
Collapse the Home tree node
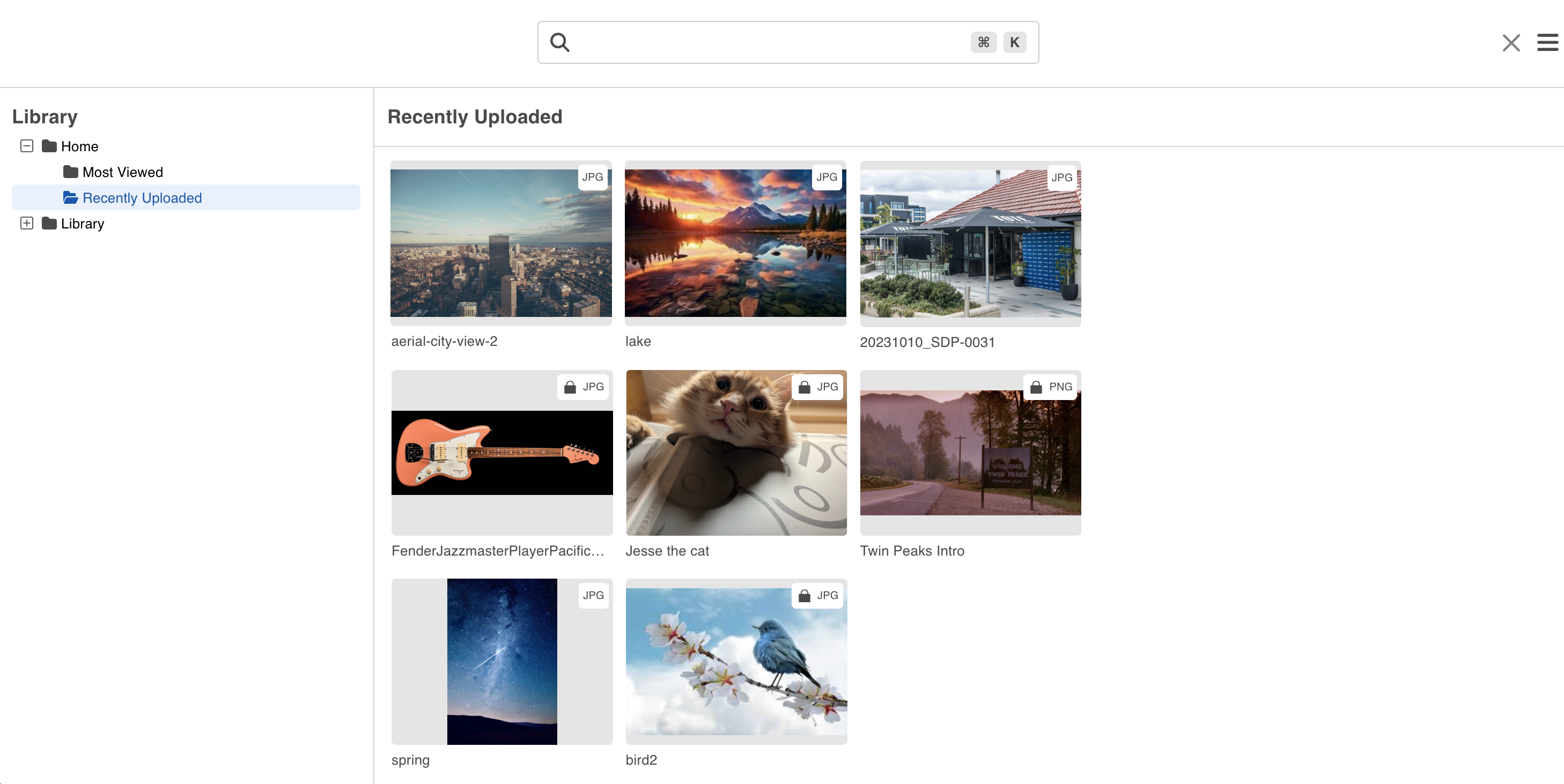27,146
